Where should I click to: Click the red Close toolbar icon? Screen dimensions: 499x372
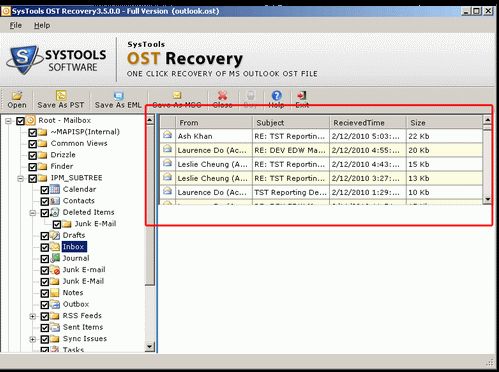(222, 96)
